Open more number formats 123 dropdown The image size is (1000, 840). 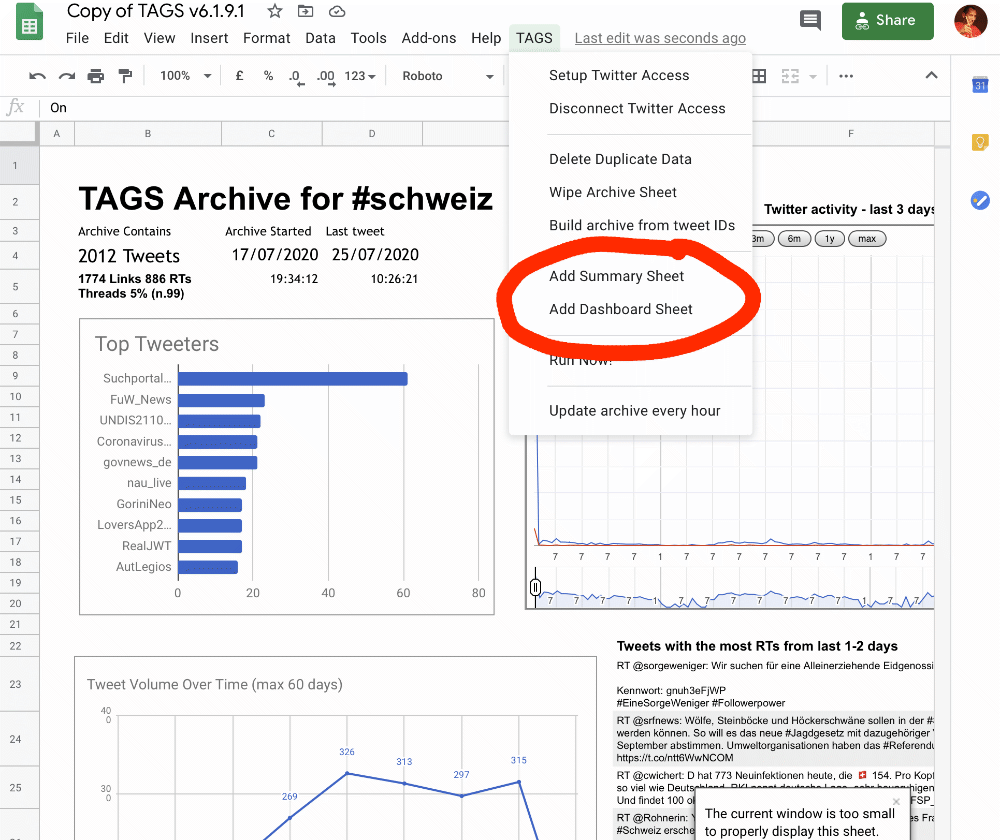tap(360, 76)
